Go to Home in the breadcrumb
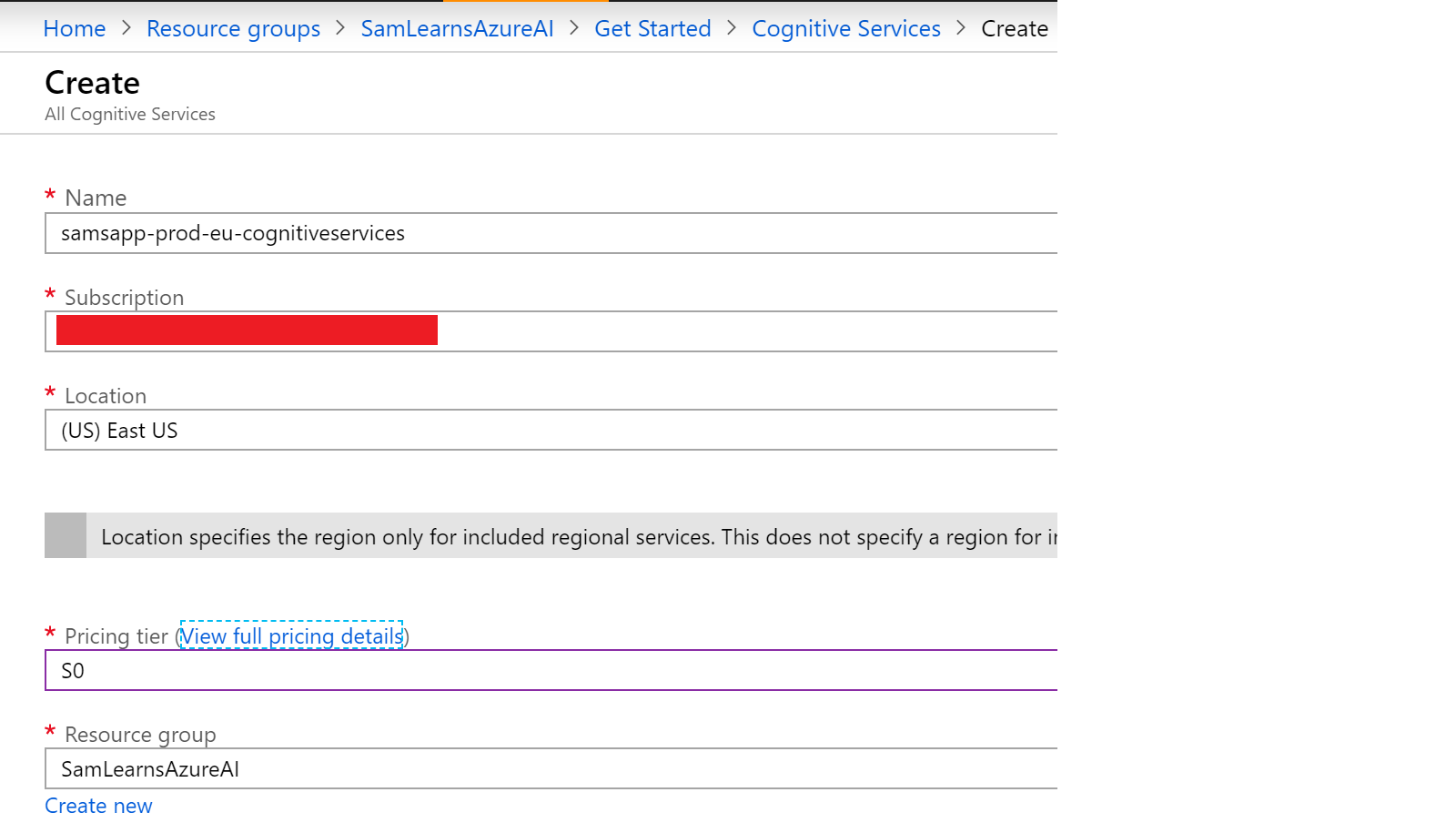Screen dimensions: 1456x833 [75, 29]
